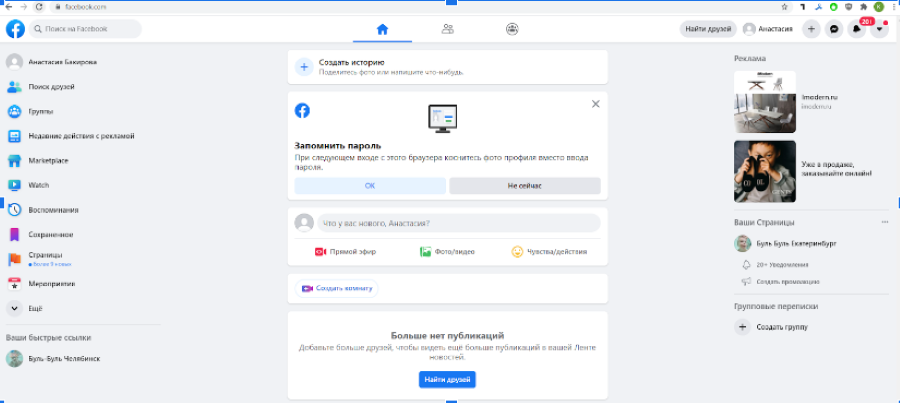
Task: Click the Создать историю plus icon
Action: [304, 67]
